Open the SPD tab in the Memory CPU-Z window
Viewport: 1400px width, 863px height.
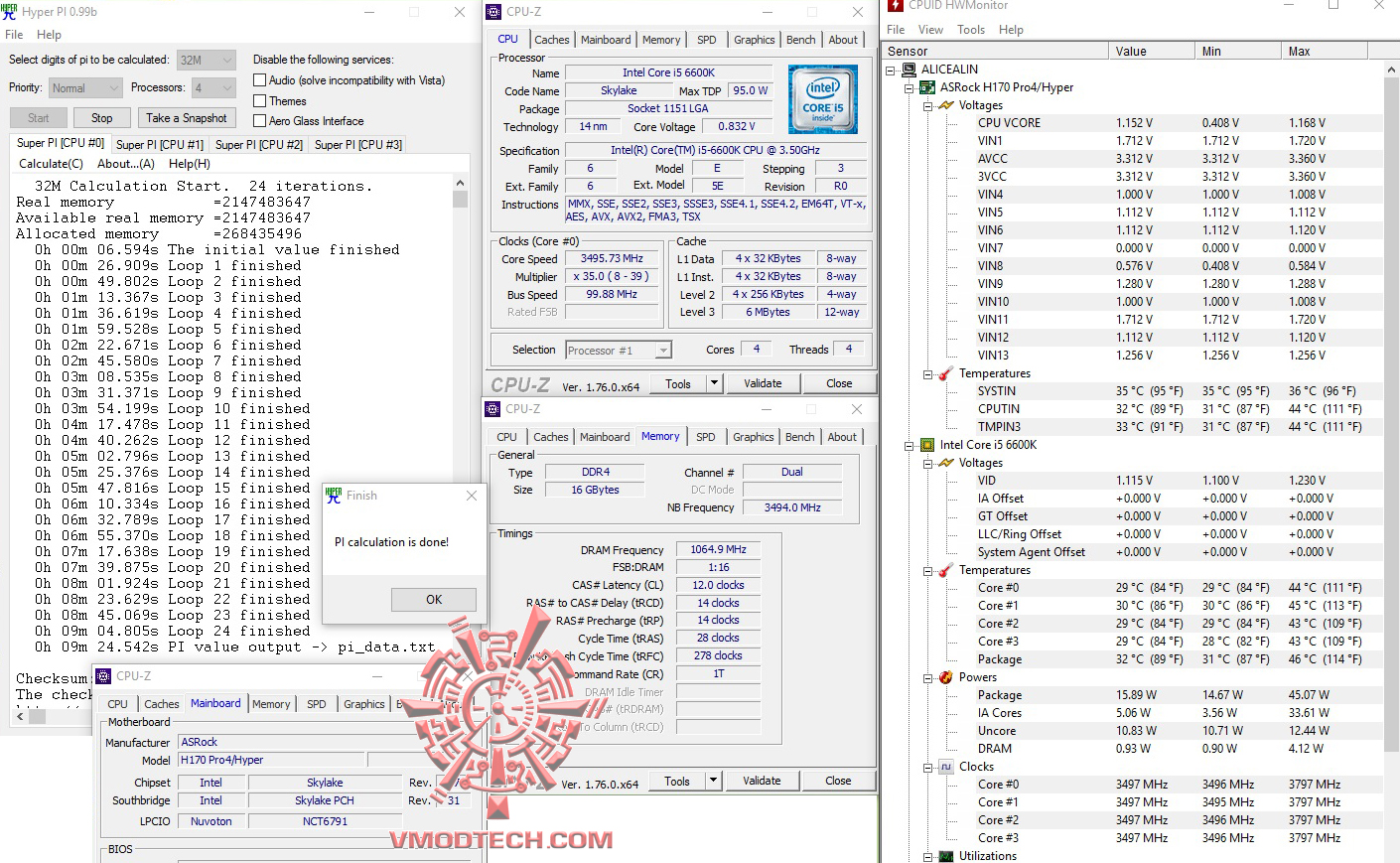tap(706, 437)
